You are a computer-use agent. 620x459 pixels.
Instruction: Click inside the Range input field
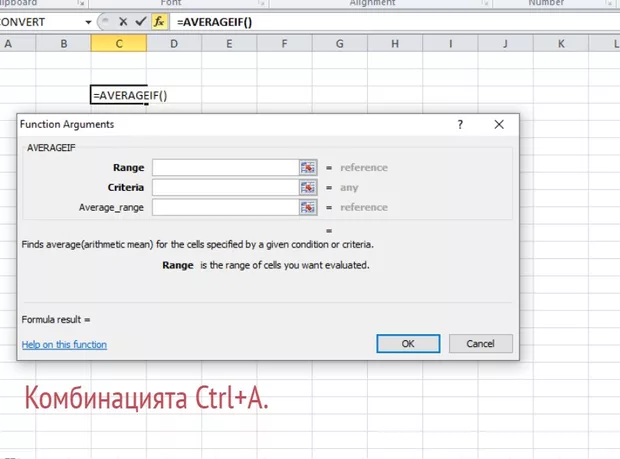225,167
